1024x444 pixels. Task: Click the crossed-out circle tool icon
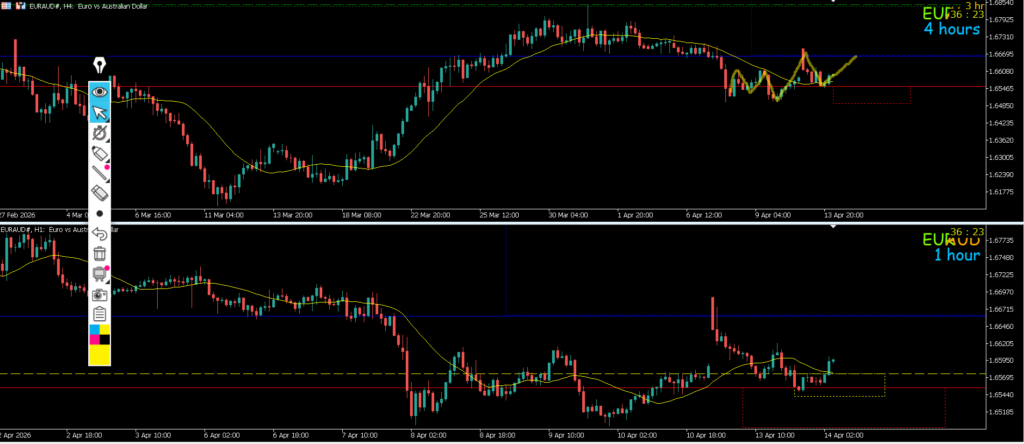tap(100, 133)
